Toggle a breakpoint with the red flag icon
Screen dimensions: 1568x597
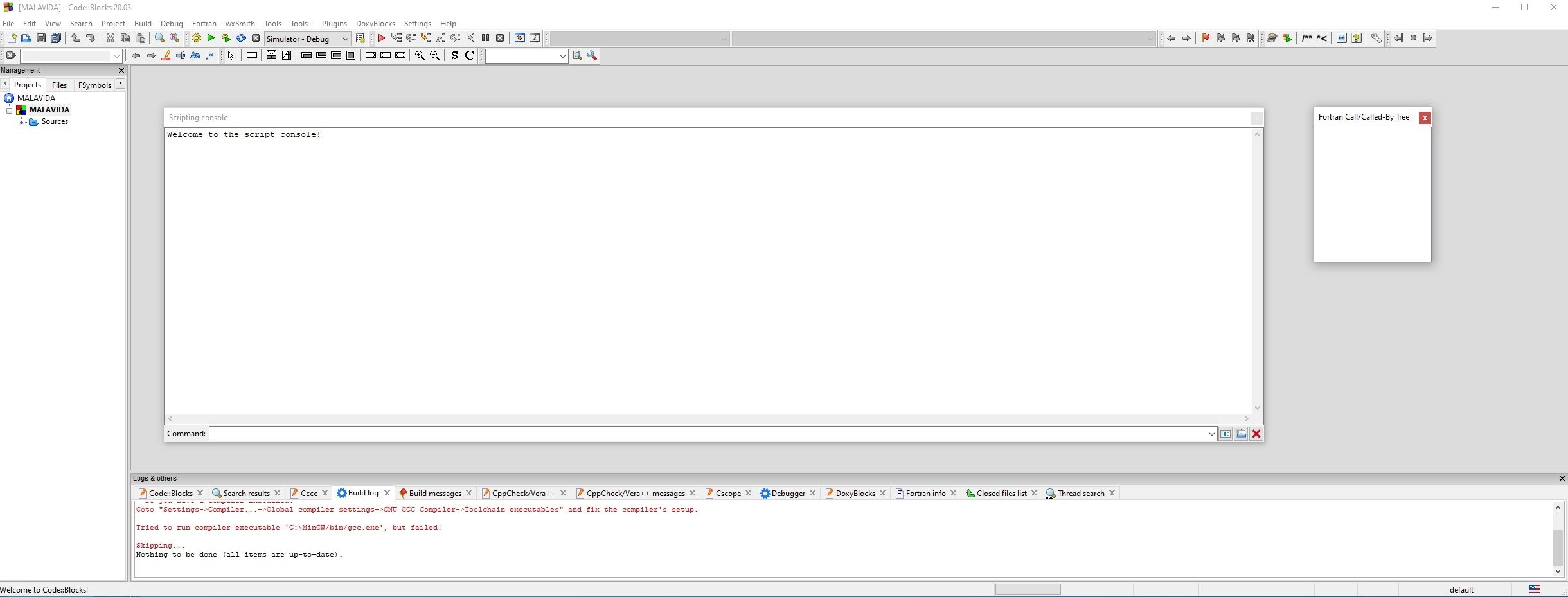click(x=1206, y=38)
